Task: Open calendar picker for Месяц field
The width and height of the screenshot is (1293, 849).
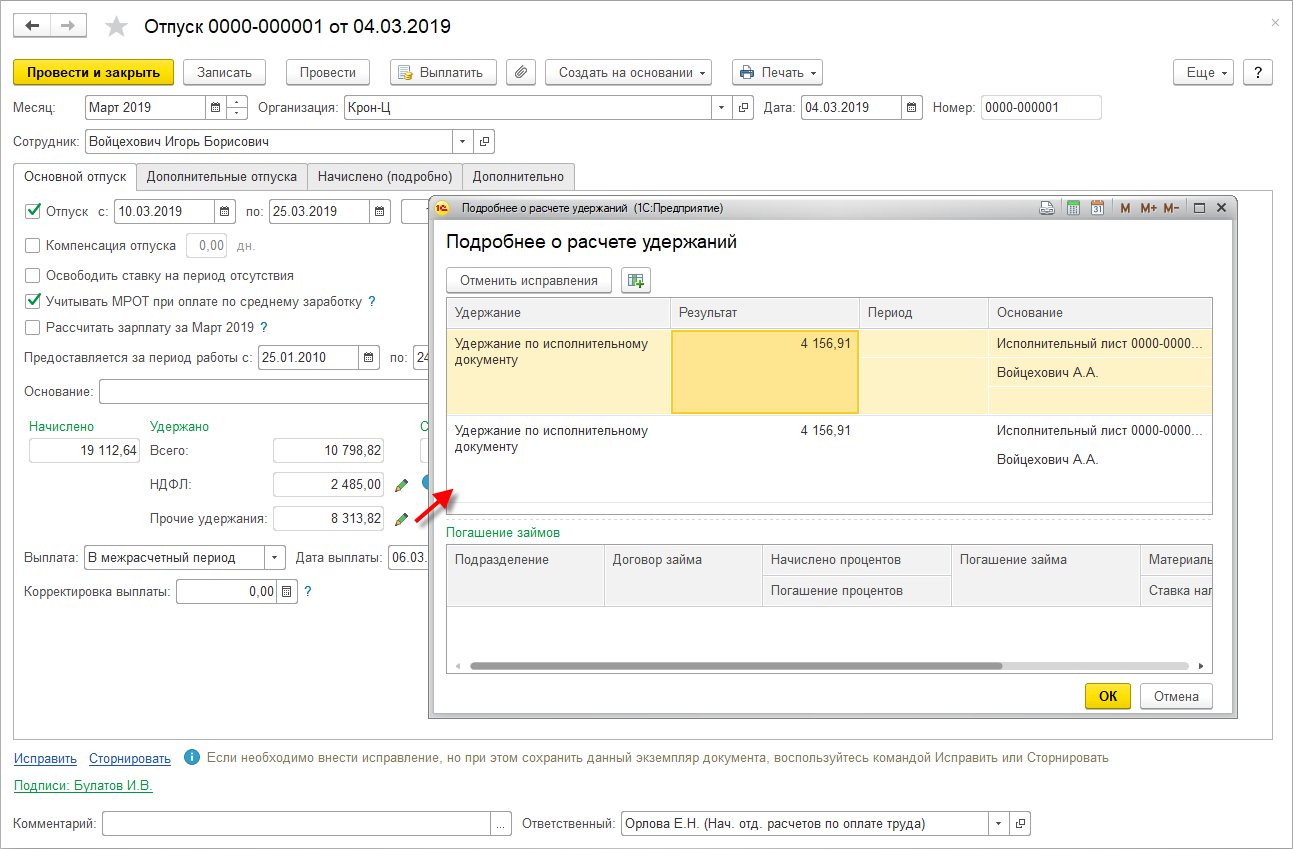Action: tap(216, 108)
